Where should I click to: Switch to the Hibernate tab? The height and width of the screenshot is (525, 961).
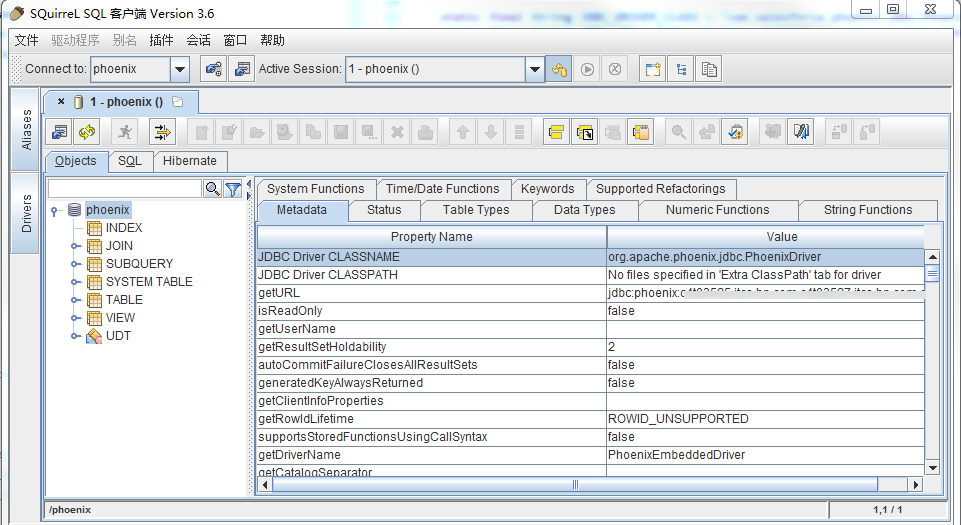pos(190,161)
